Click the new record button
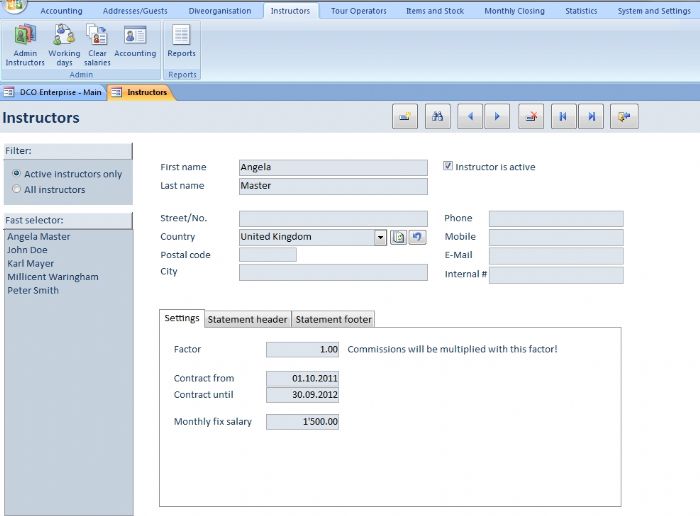This screenshot has height=516, width=700. (x=405, y=117)
